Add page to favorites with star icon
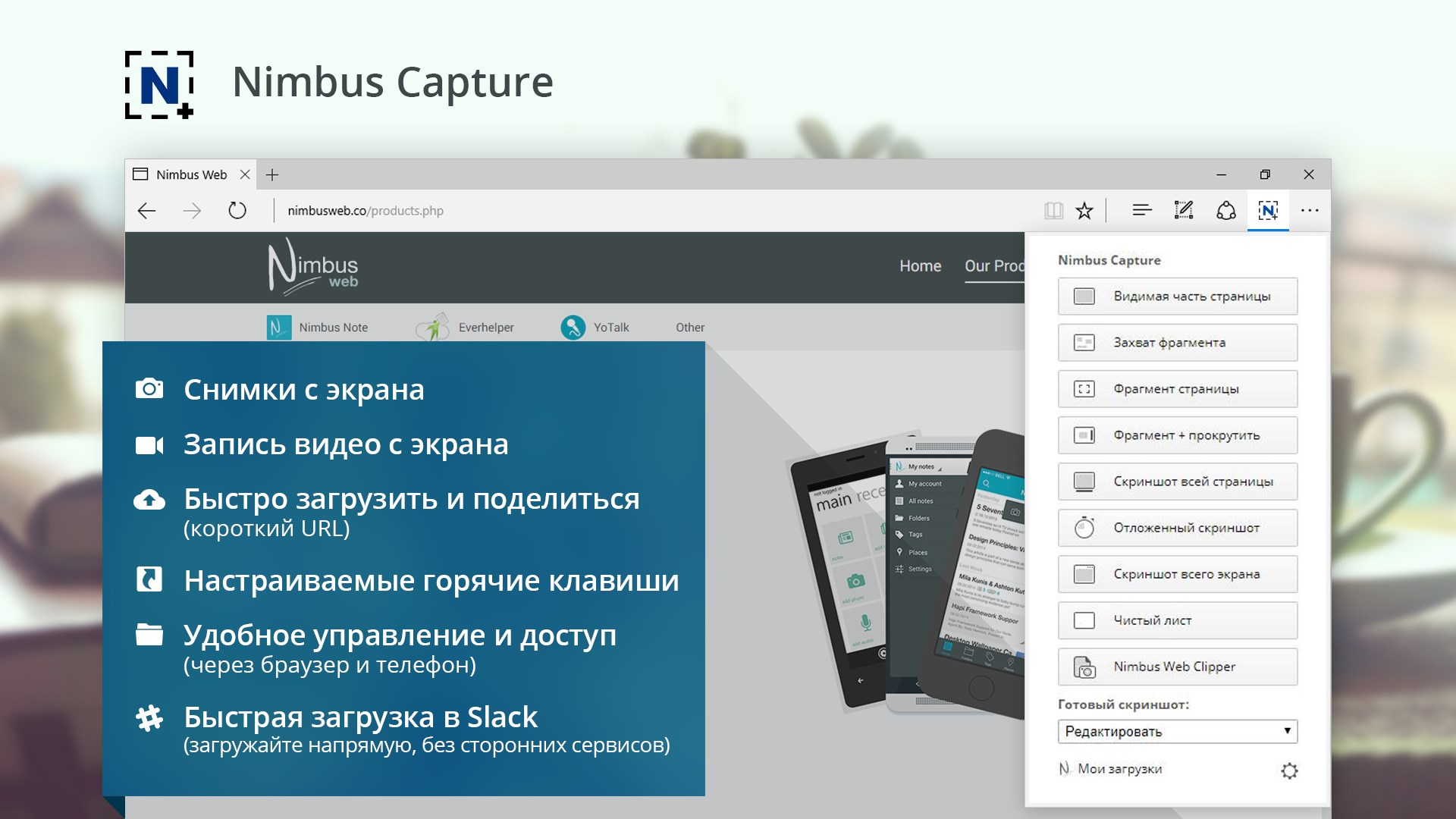This screenshot has width=1456, height=819. click(x=1084, y=211)
